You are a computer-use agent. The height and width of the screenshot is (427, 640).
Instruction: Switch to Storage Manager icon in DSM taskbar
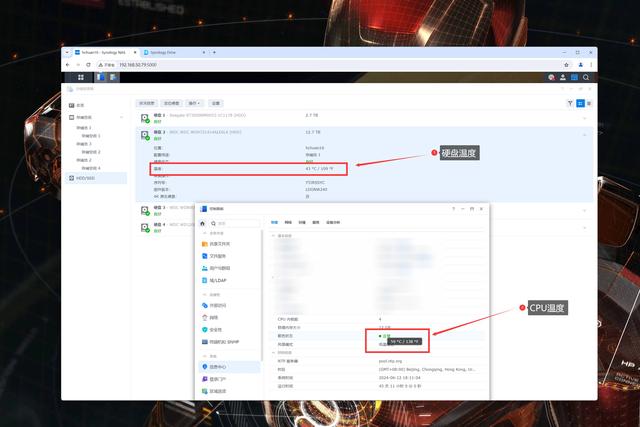tap(113, 77)
